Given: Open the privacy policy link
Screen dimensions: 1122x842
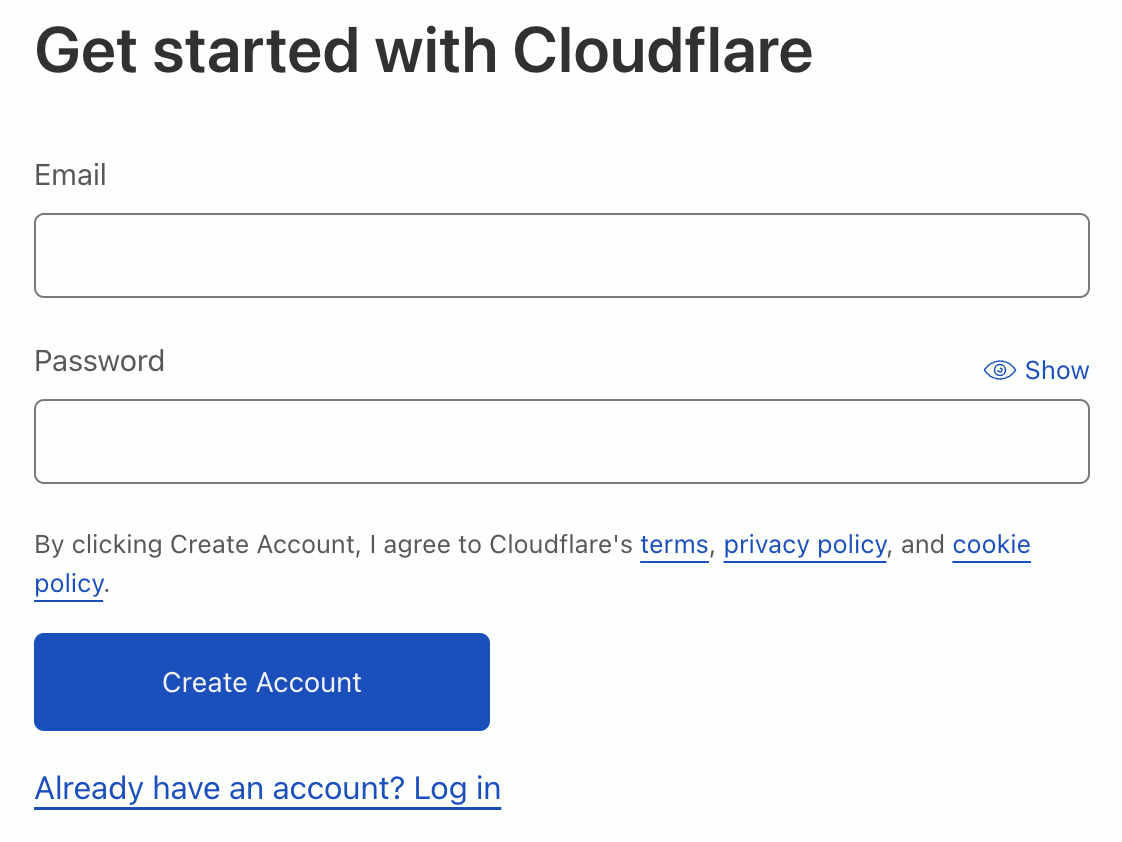Looking at the screenshot, I should [x=804, y=545].
